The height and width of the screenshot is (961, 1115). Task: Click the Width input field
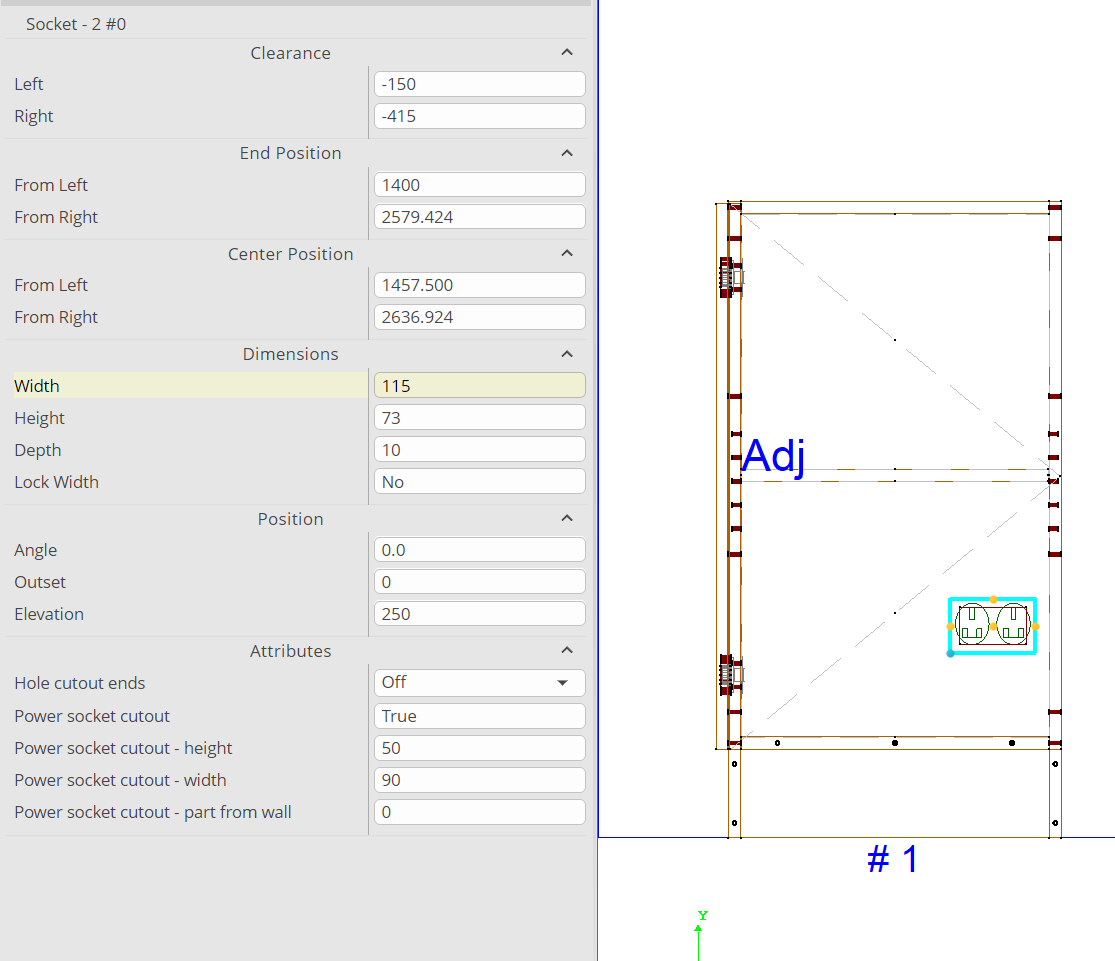coord(479,386)
